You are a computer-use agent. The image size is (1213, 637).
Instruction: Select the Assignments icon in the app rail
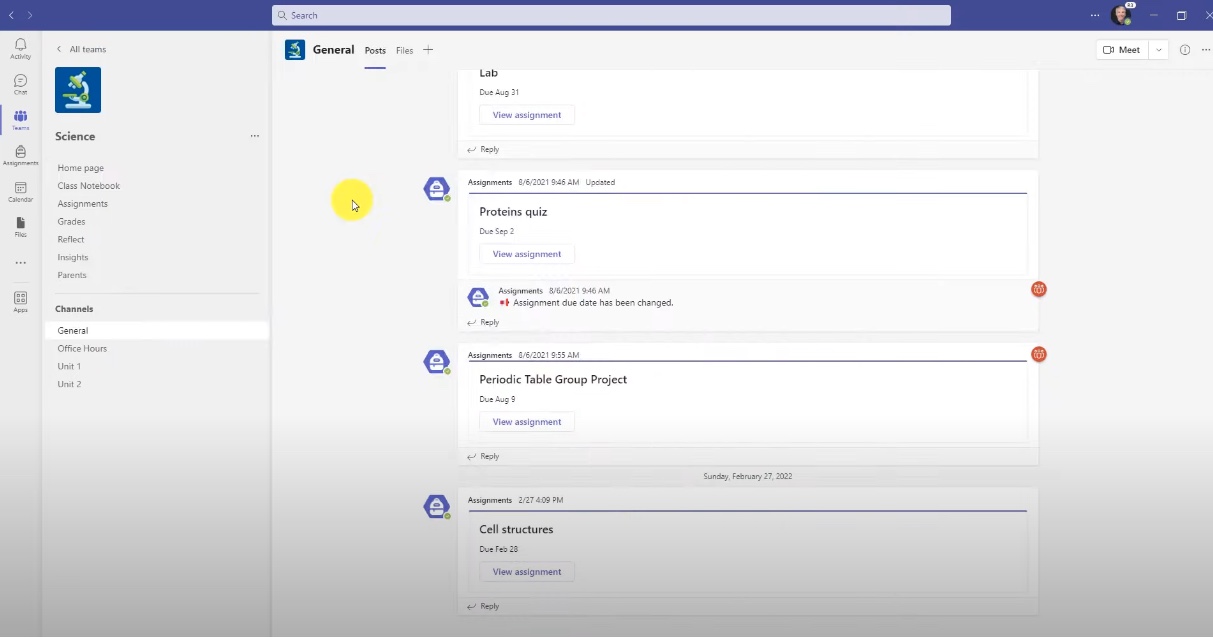pyautogui.click(x=20, y=155)
